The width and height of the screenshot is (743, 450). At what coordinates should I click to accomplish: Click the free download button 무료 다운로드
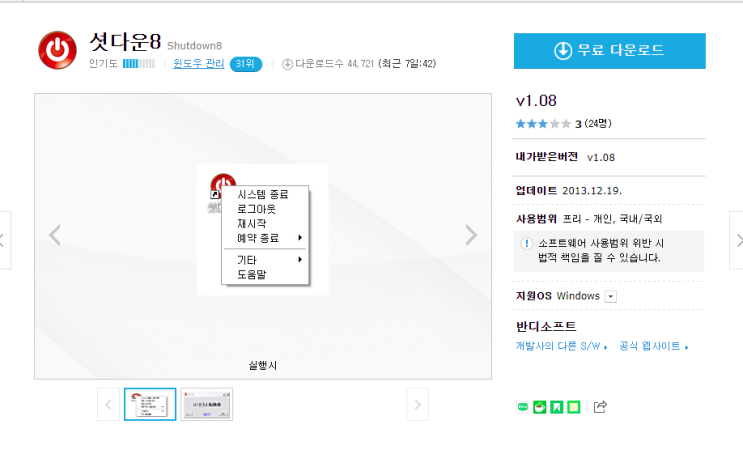(x=609, y=51)
